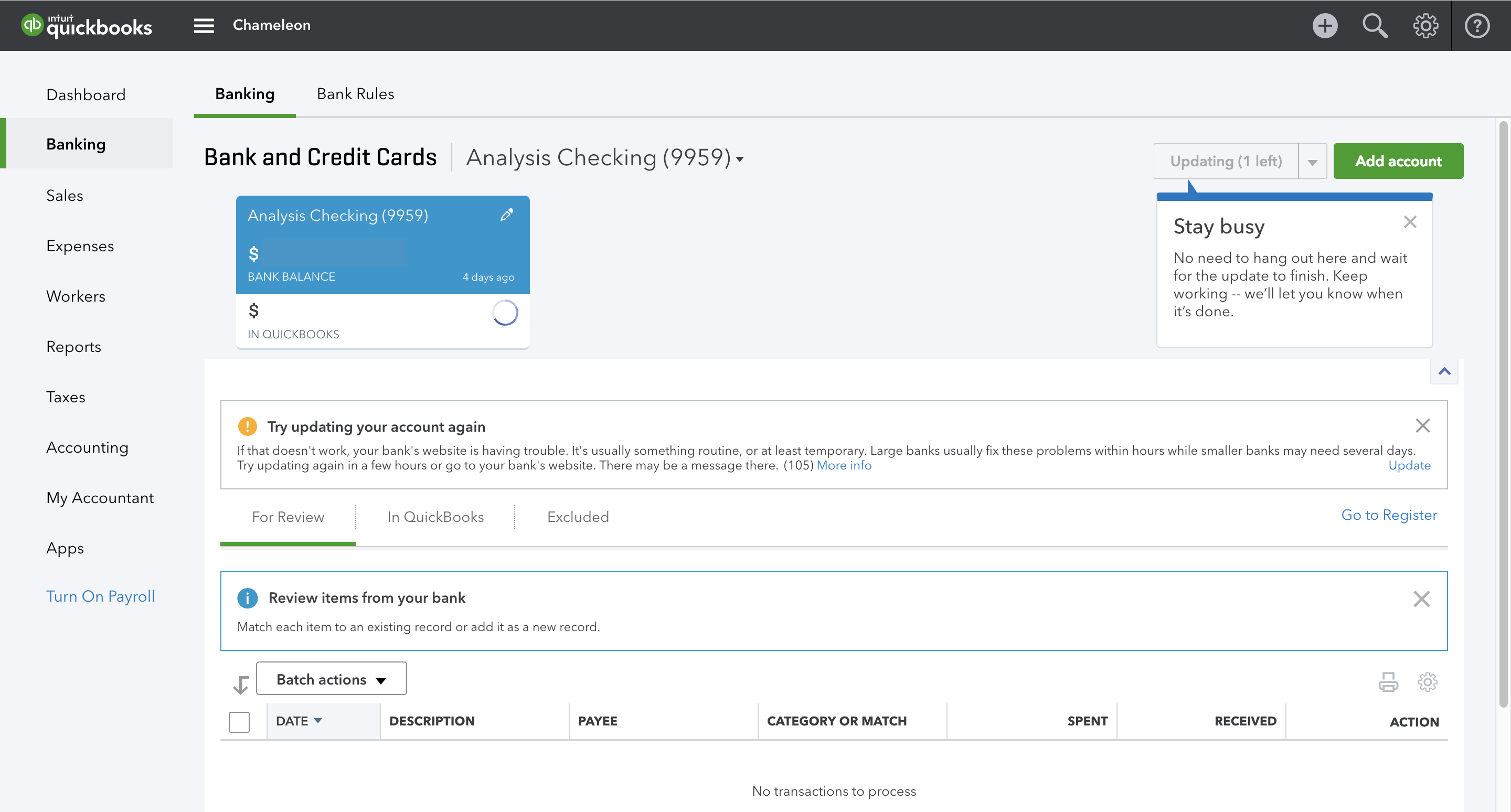Image resolution: width=1511 pixels, height=812 pixels.
Task: Open the search magnifier
Action: coord(1375,25)
